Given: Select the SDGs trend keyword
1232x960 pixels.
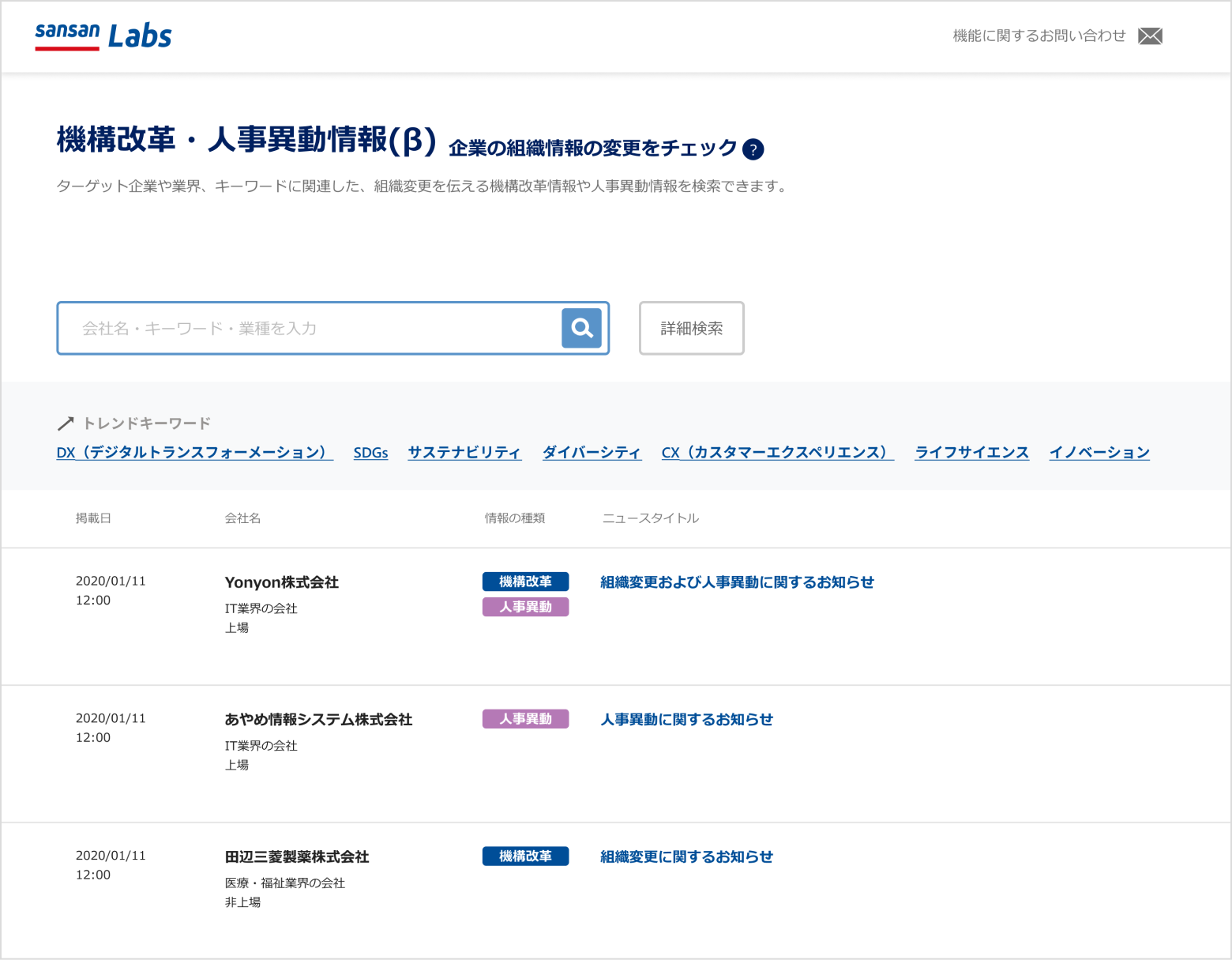Looking at the screenshot, I should [370, 453].
